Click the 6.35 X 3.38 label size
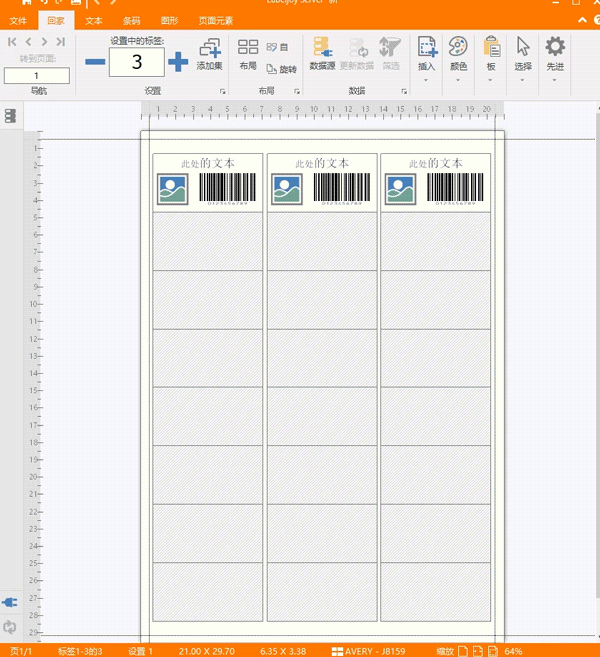Image resolution: width=600 pixels, height=657 pixels. (283, 651)
